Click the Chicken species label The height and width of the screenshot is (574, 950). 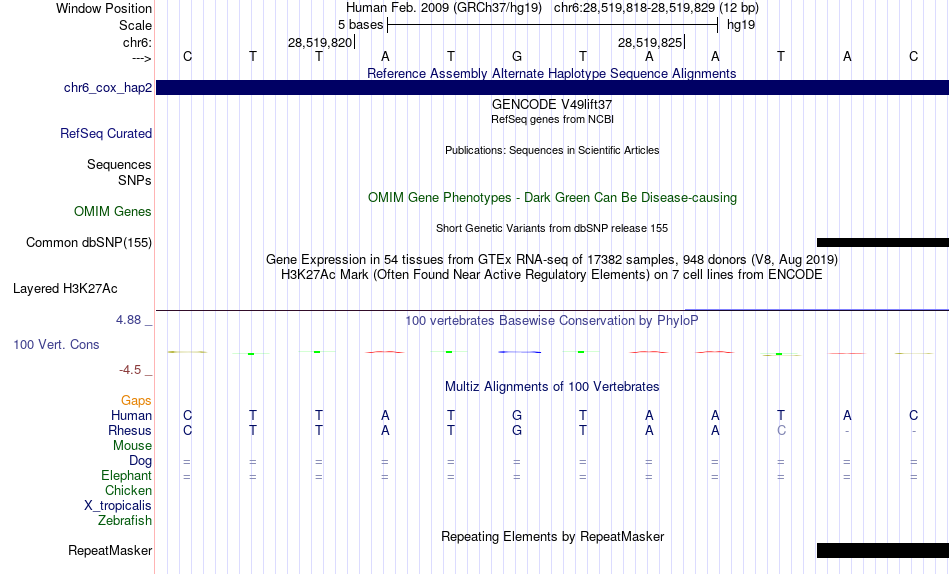pyautogui.click(x=128, y=490)
